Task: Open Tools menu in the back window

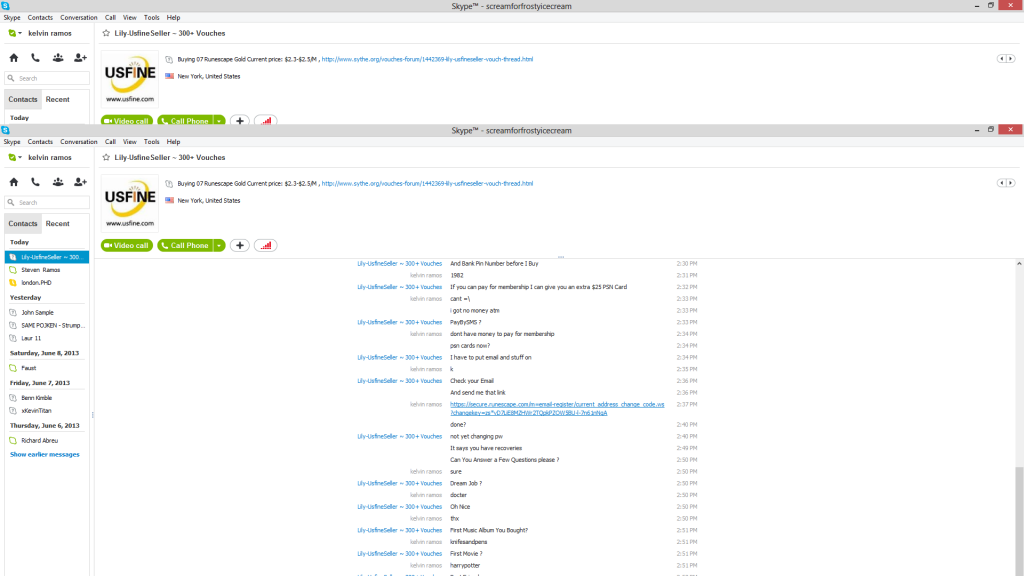Action: tap(152, 18)
